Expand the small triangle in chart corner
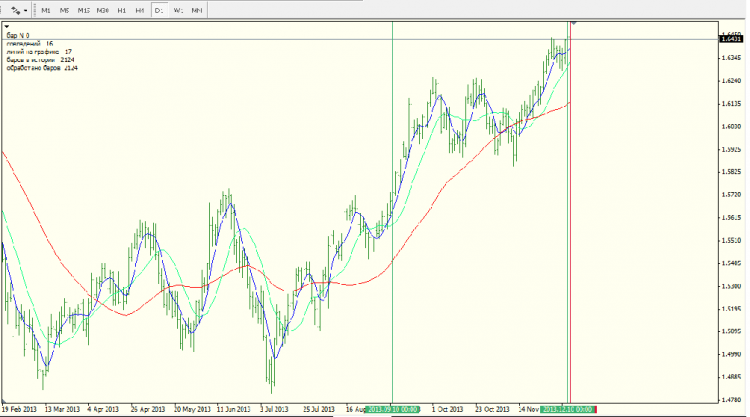This screenshot has width=750, height=417. click(x=8, y=23)
